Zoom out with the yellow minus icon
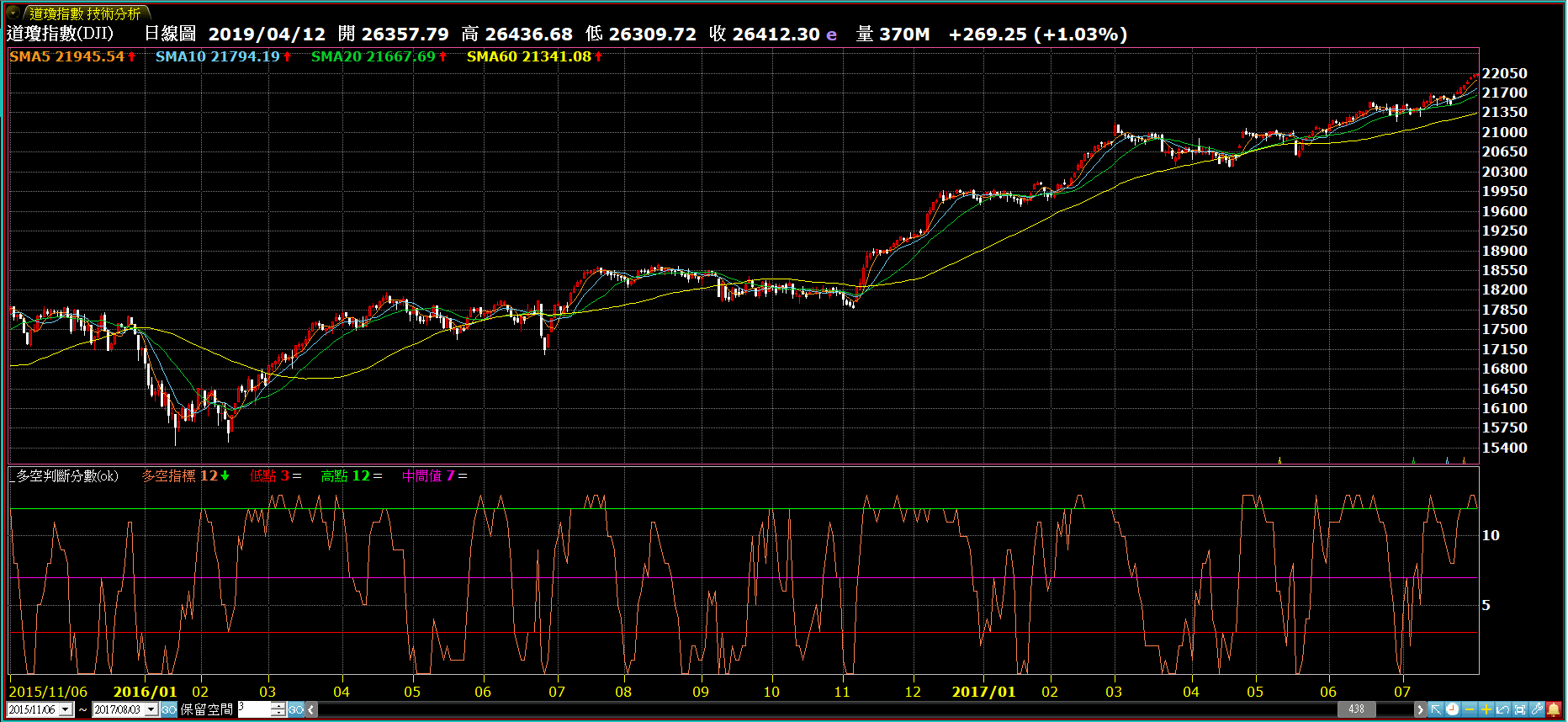 pyautogui.click(x=1470, y=709)
